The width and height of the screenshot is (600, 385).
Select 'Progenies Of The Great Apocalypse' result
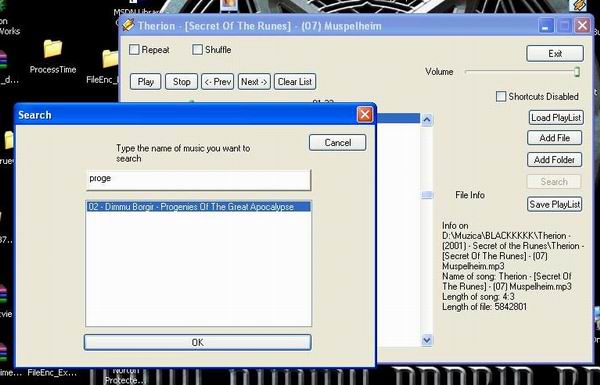point(198,207)
